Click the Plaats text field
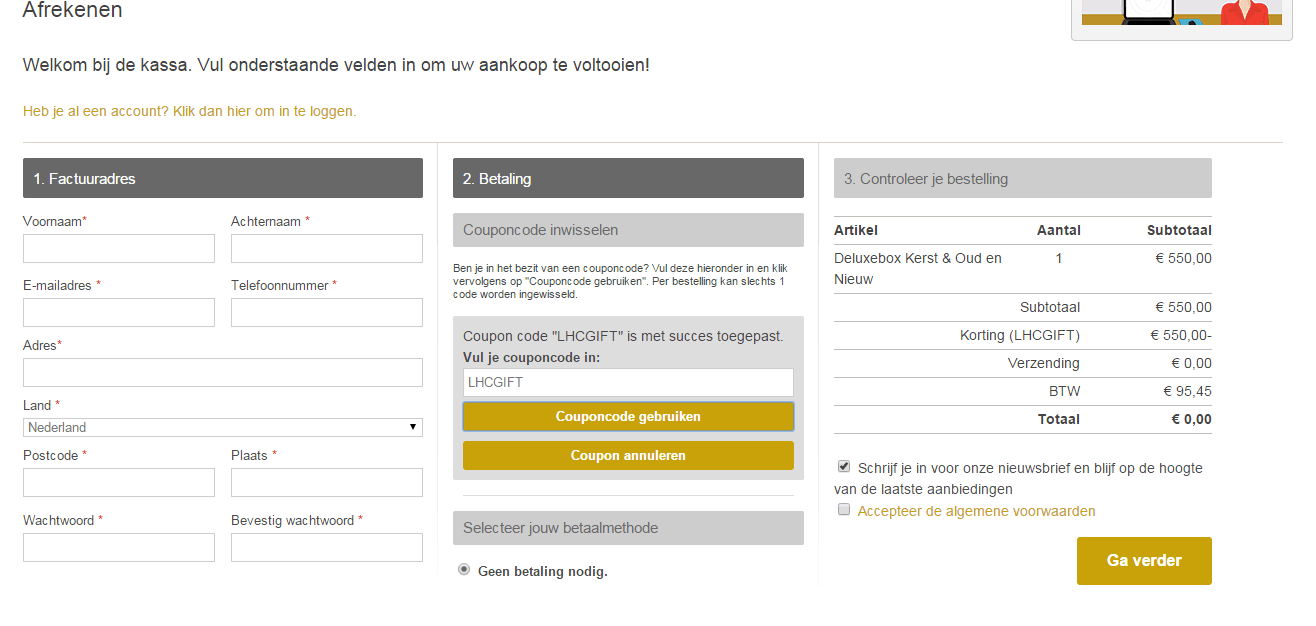Screen dimensions: 1316x626 tap(327, 482)
